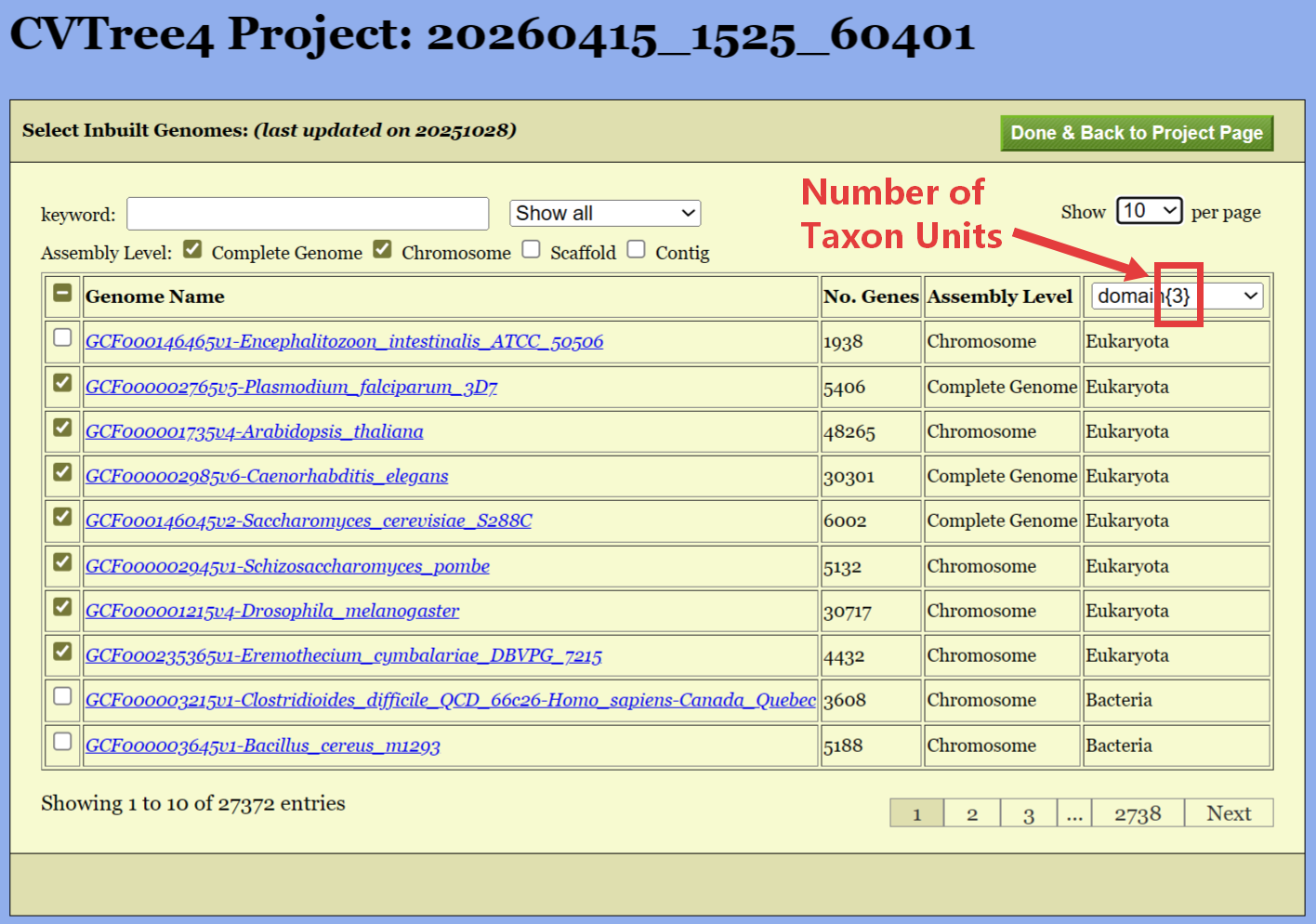
Task: Expand the domain taxon level dropdown
Action: point(1177,297)
